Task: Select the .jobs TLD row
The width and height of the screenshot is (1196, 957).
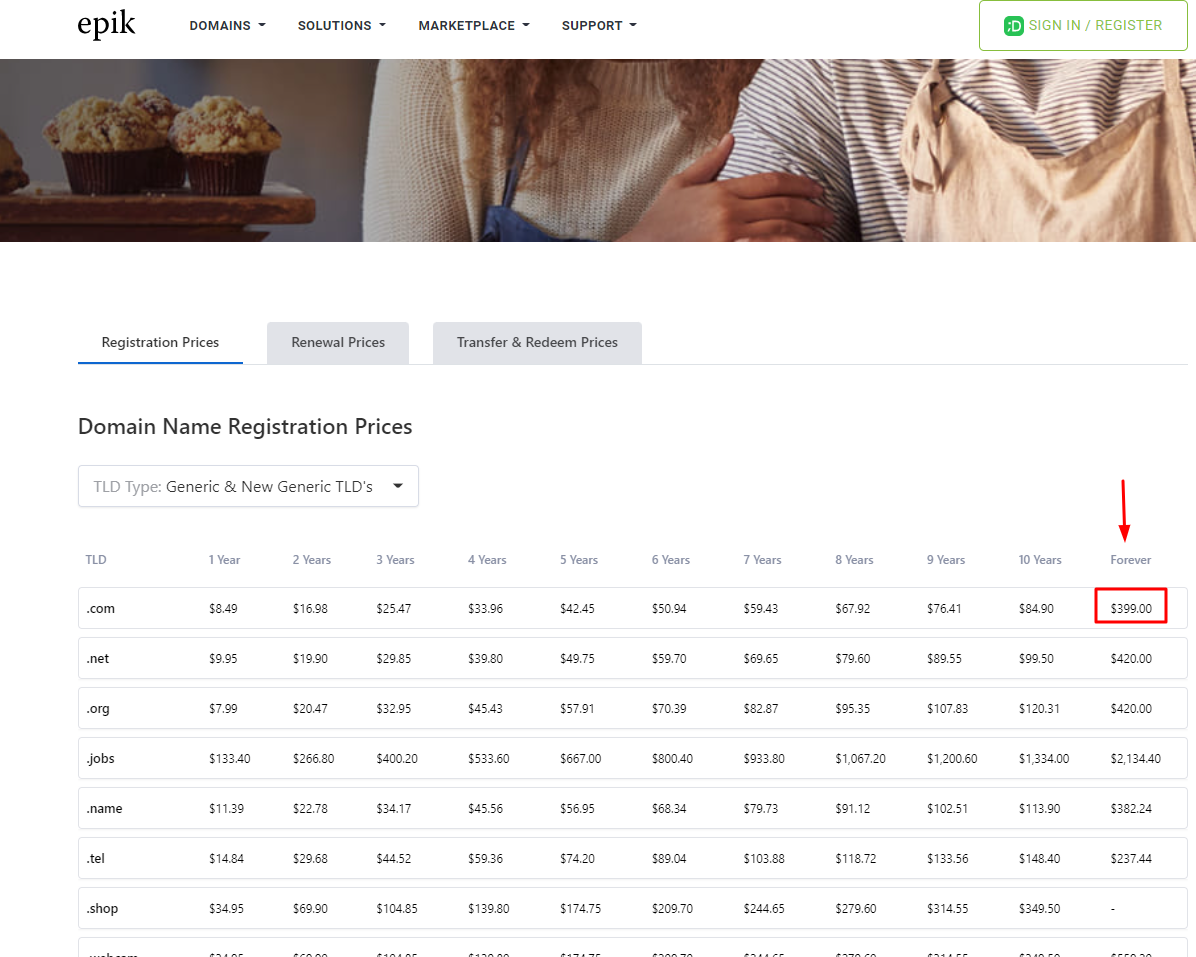Action: pyautogui.click(x=101, y=758)
